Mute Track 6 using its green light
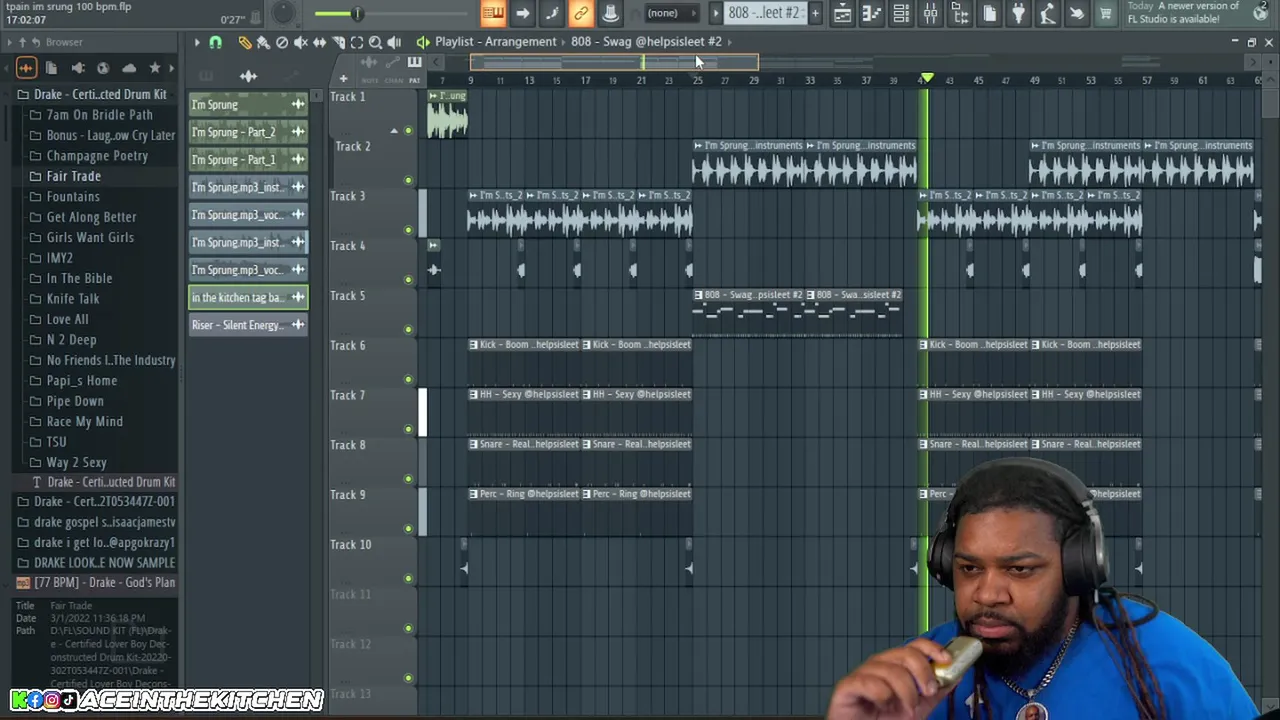 tap(408, 379)
